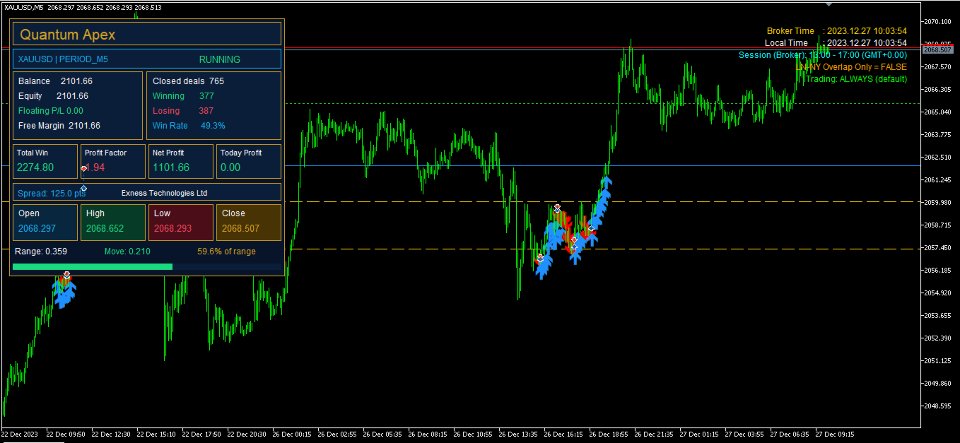960x443 pixels.
Task: Click the 2054.920 price axis label
Action: pos(937,293)
